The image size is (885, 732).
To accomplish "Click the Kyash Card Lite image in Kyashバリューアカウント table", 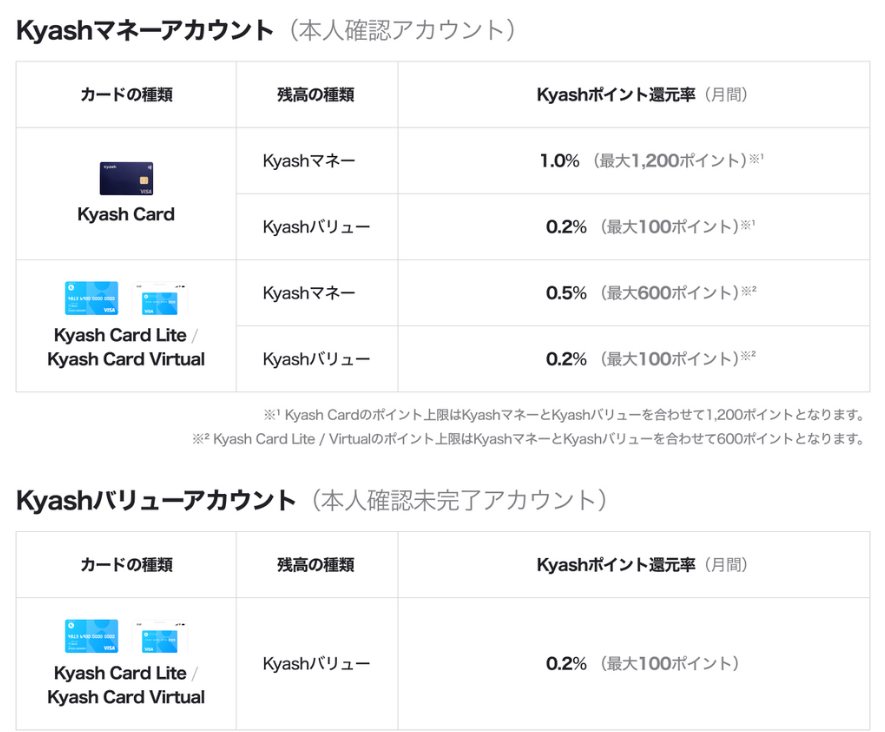I will coord(91,637).
